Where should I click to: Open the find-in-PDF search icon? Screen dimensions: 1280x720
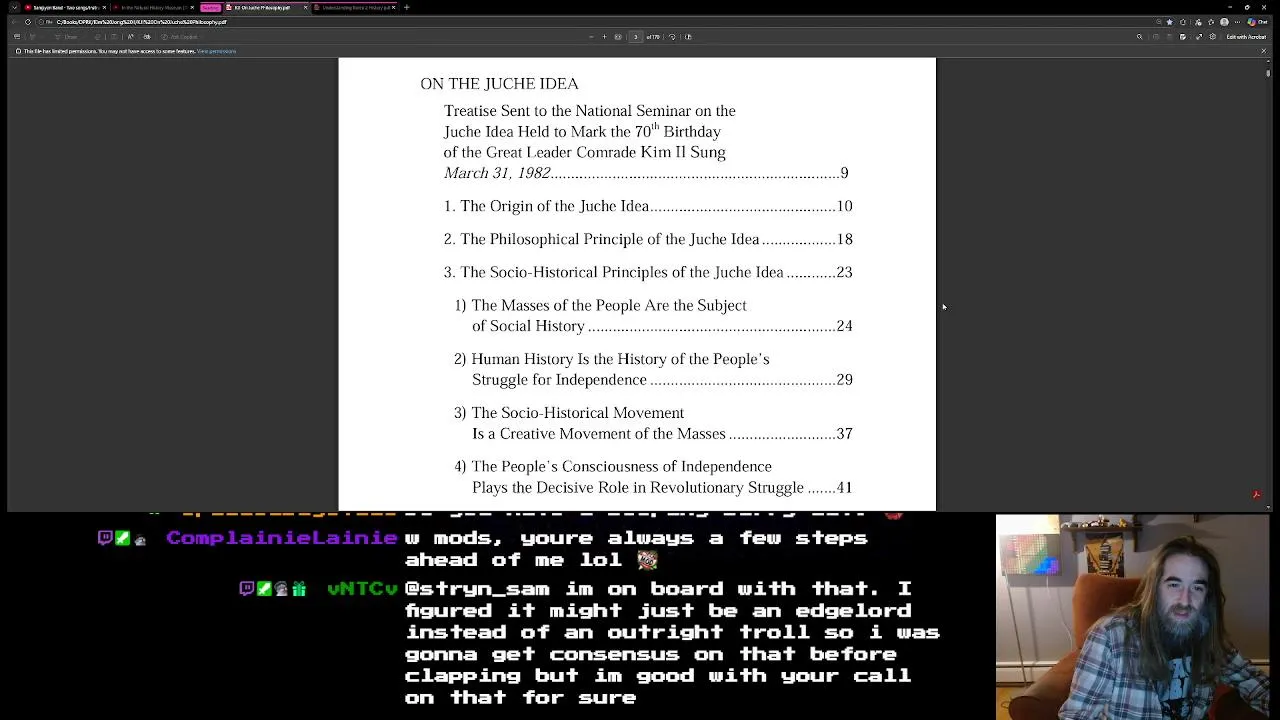[1139, 37]
